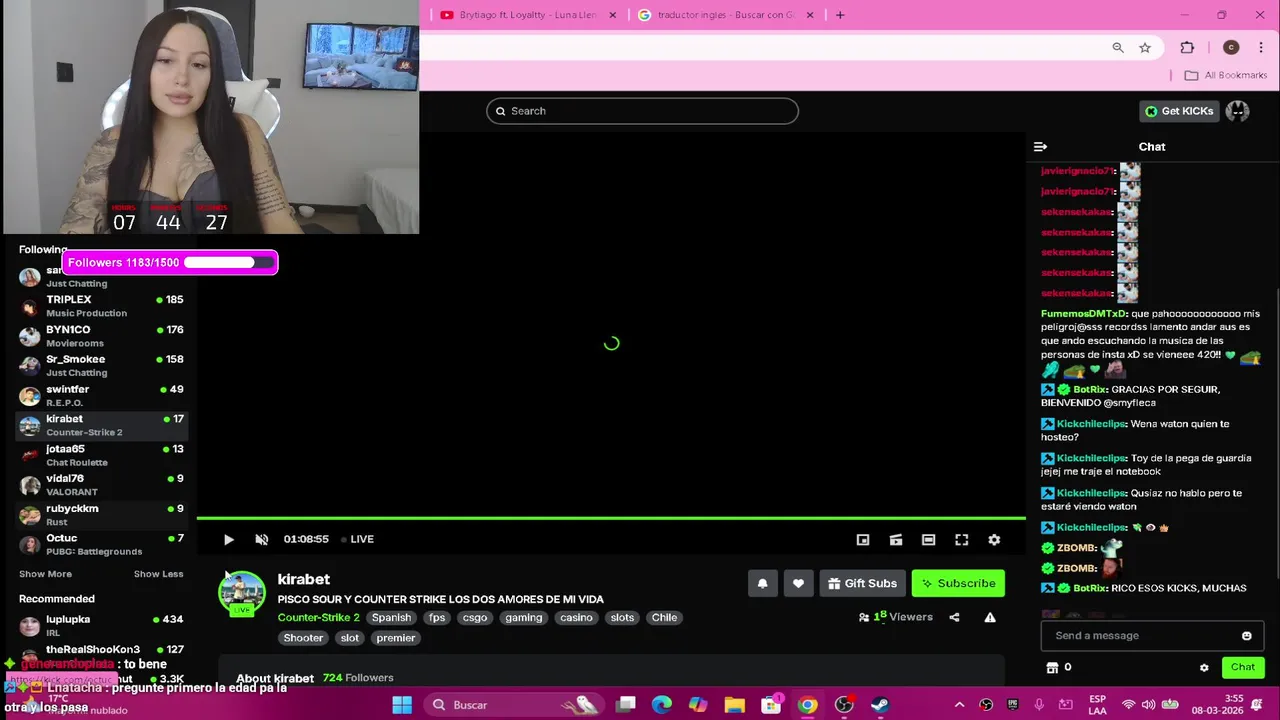Open All Bookmarks folder
Viewport: 1280px width, 720px height.
1226,75
